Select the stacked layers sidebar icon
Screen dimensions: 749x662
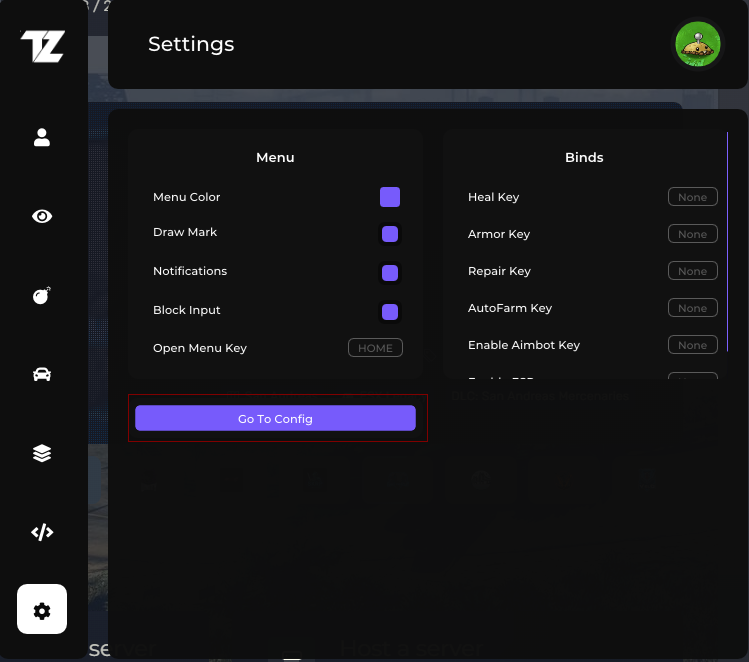click(42, 453)
